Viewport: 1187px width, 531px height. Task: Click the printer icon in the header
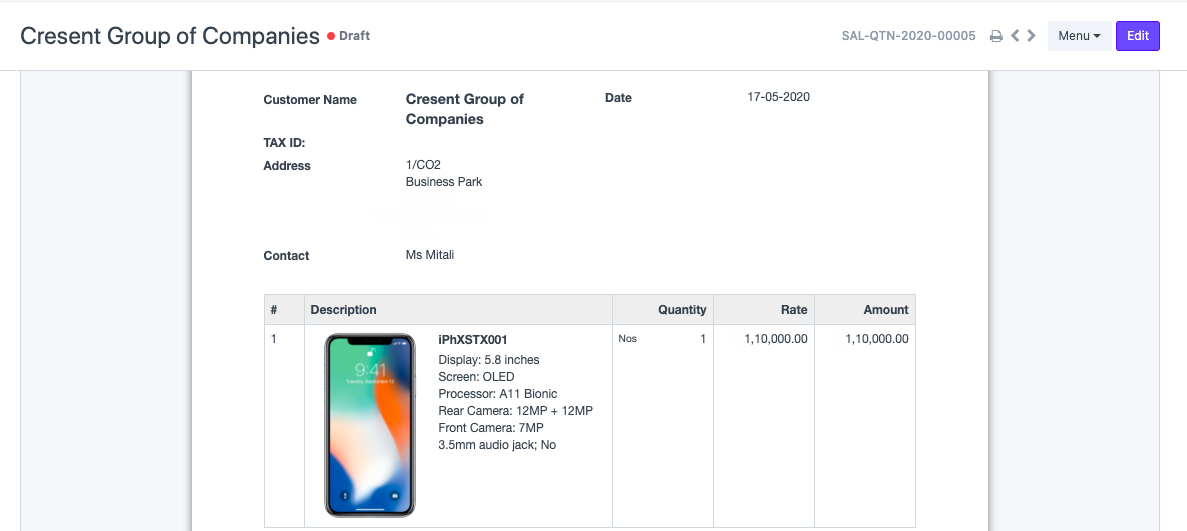tap(996, 36)
